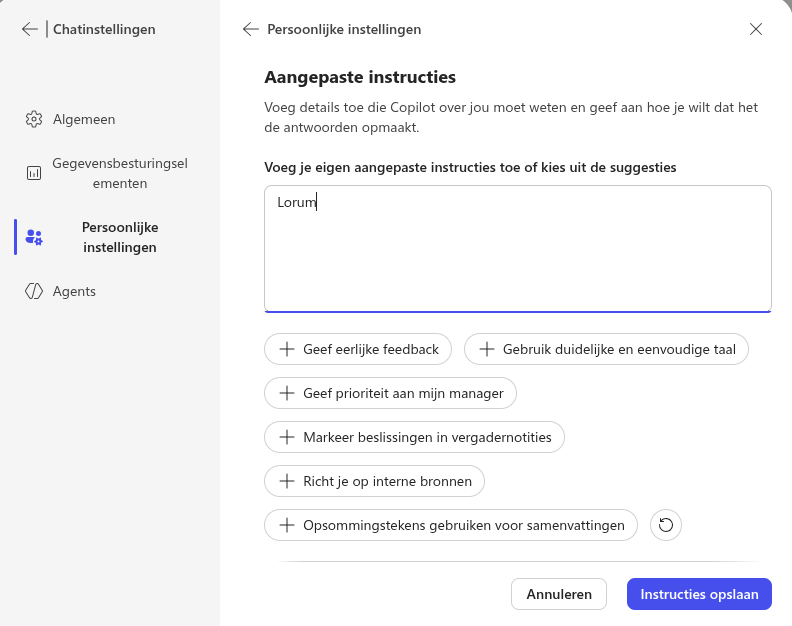Viewport: 792px width, 626px height.
Task: Add suggestion Opsommingstekens gebruiken voor samenvattingen
Action: click(451, 525)
